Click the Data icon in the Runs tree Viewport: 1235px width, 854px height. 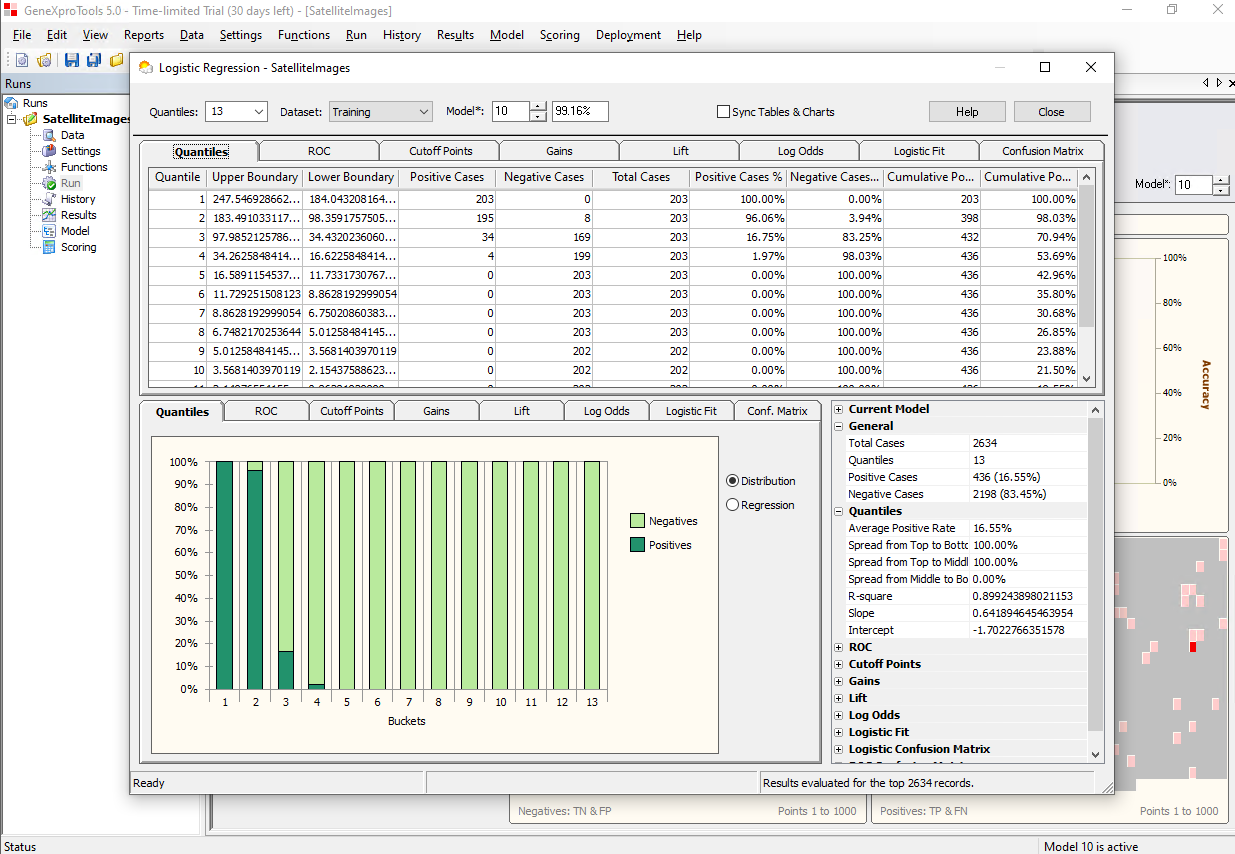click(x=48, y=135)
